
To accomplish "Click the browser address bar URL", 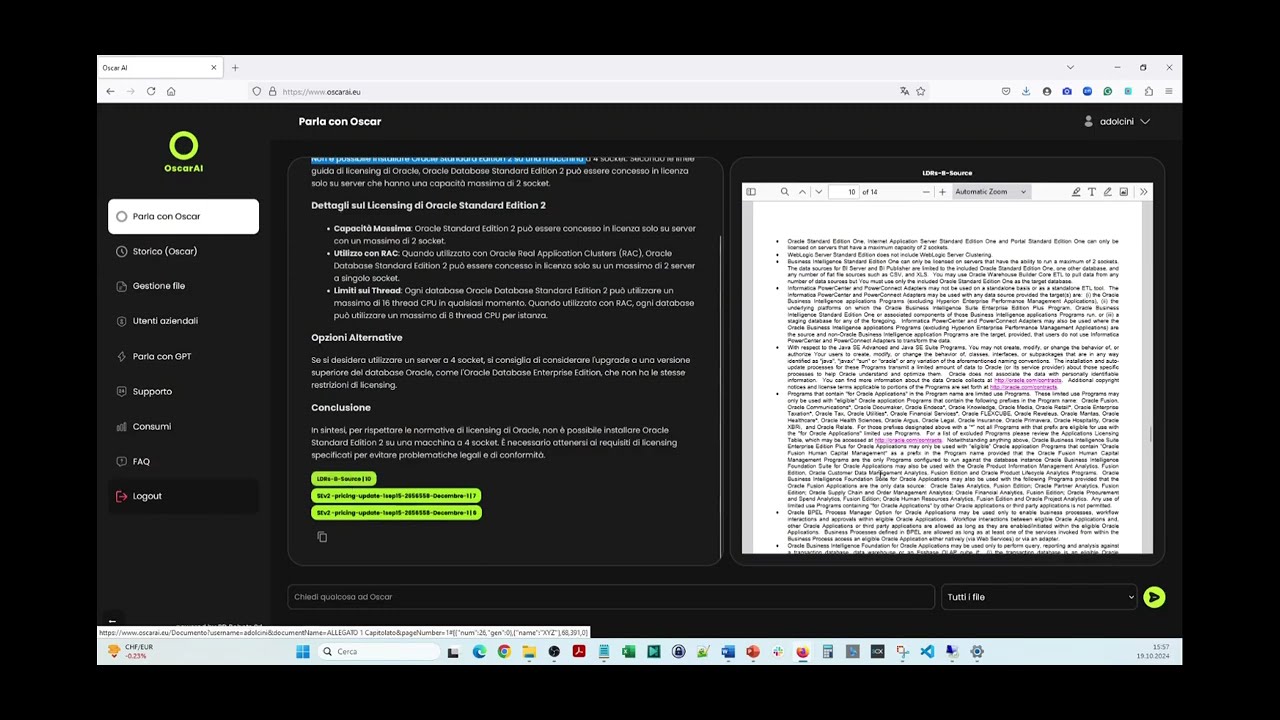I will (x=321, y=92).
